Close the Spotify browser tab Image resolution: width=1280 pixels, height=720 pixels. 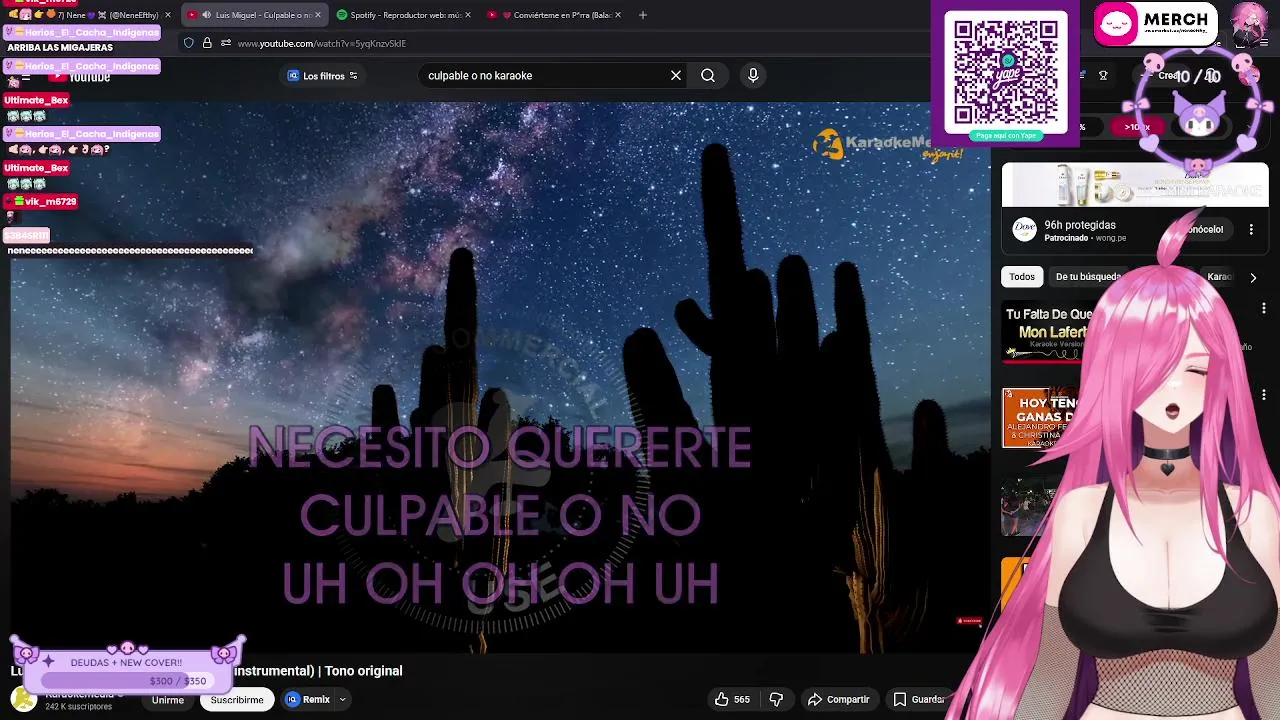point(467,15)
